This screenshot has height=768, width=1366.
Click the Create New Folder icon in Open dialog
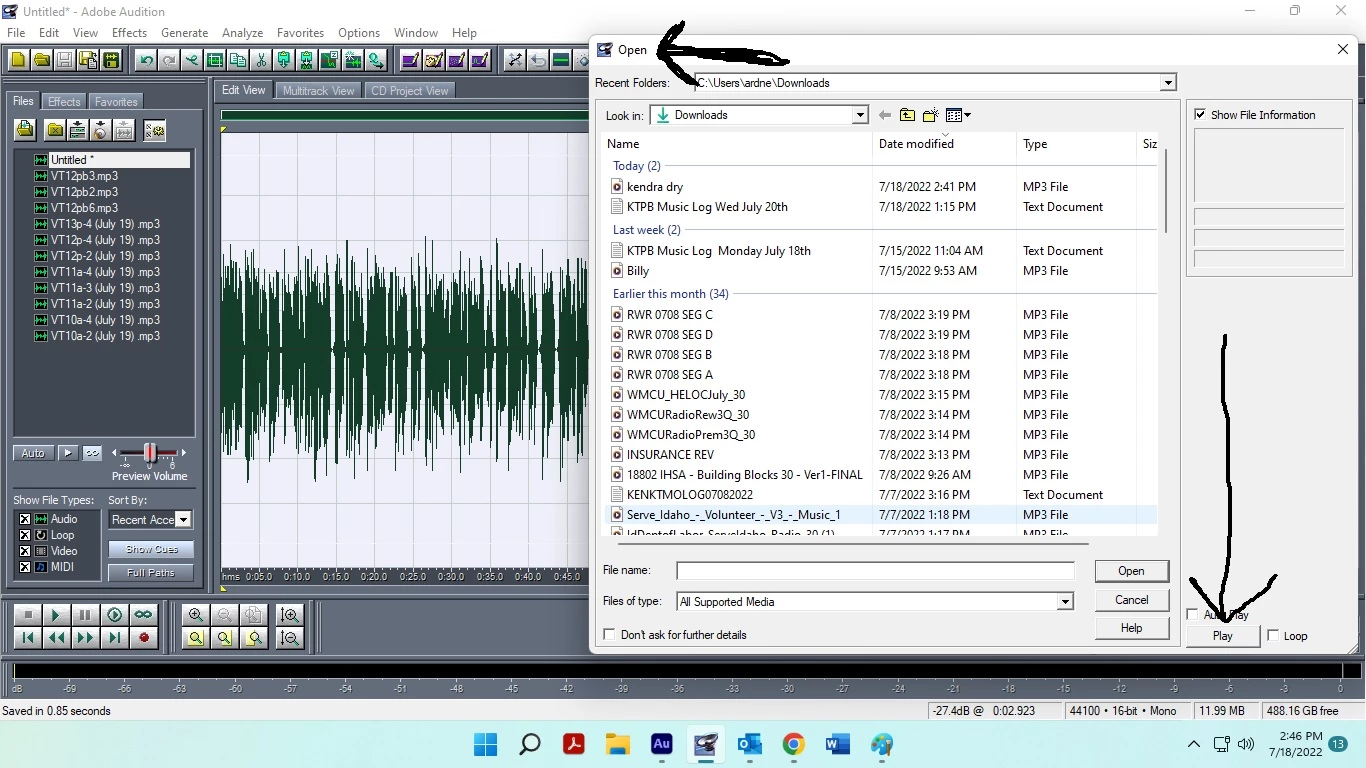[x=931, y=115]
